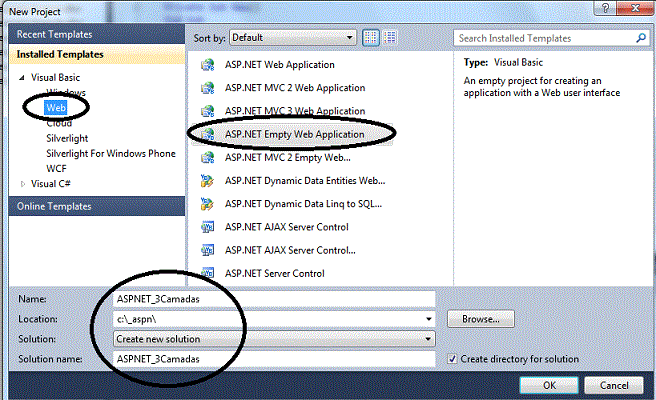Click the Solution name input field
656x400 pixels.
pos(274,359)
